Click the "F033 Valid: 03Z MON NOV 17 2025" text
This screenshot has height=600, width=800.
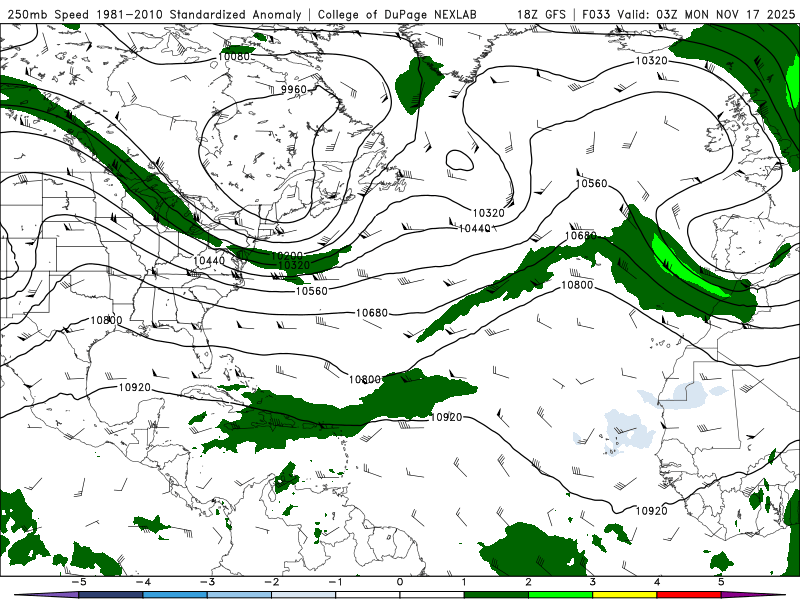688,14
